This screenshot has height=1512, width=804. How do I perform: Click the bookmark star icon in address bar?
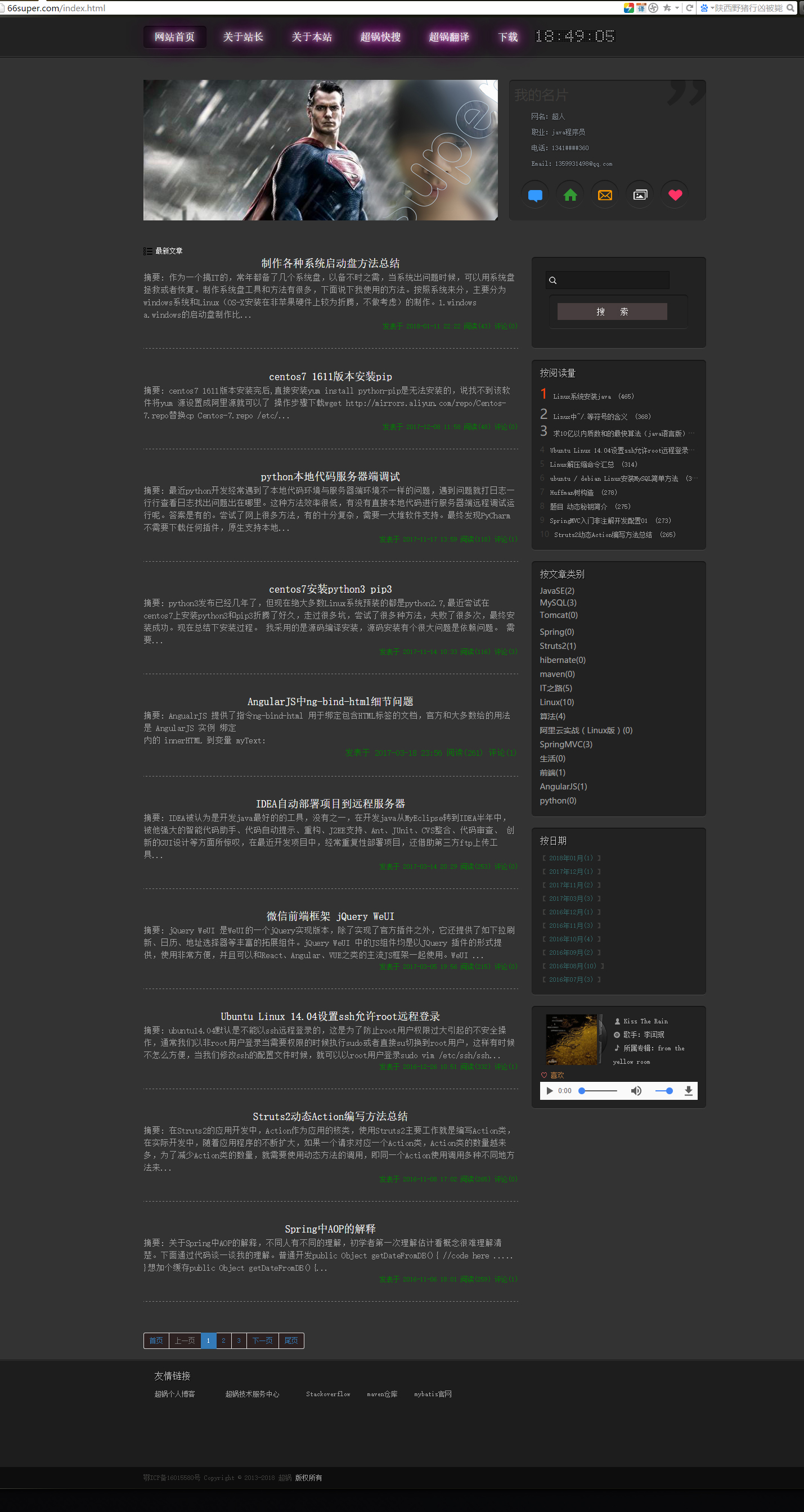[x=667, y=8]
